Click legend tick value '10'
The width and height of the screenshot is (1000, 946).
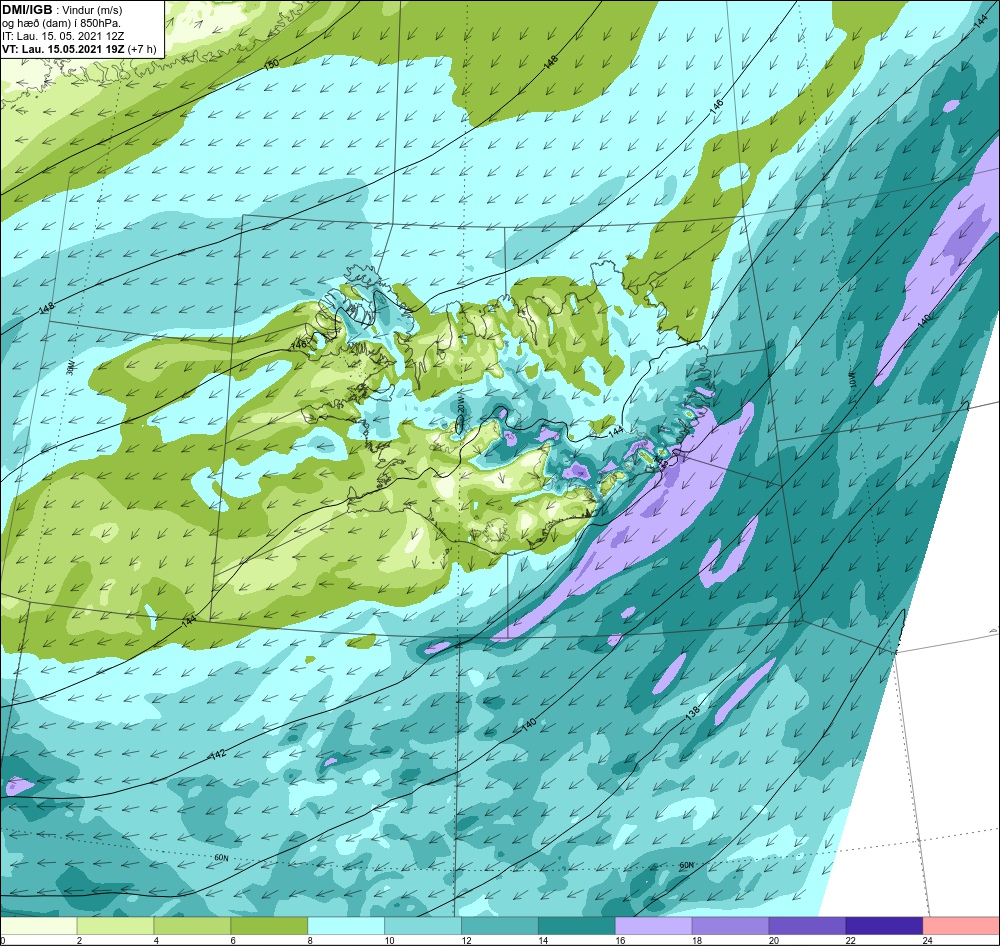390,940
